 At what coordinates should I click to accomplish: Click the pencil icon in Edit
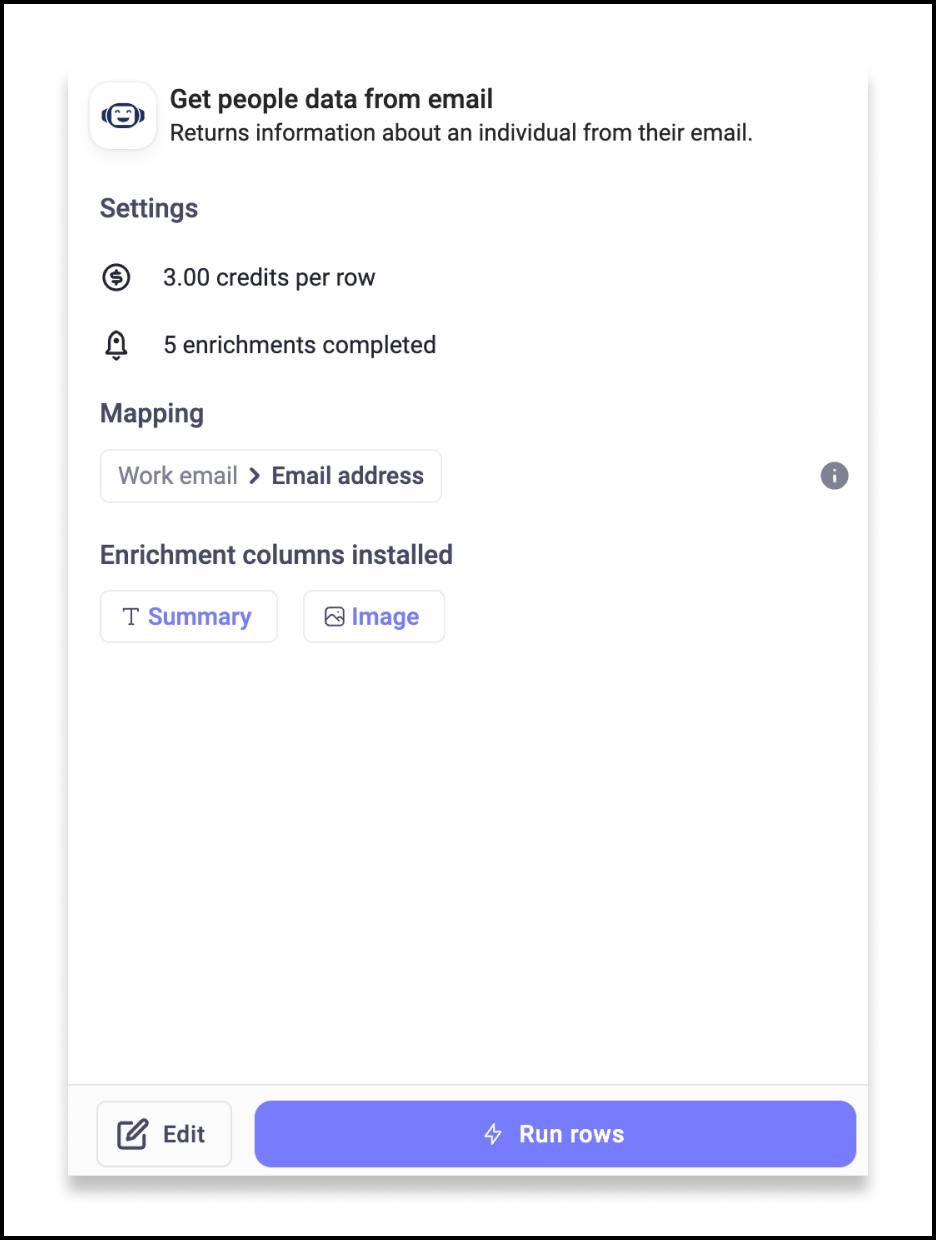pyautogui.click(x=133, y=1134)
